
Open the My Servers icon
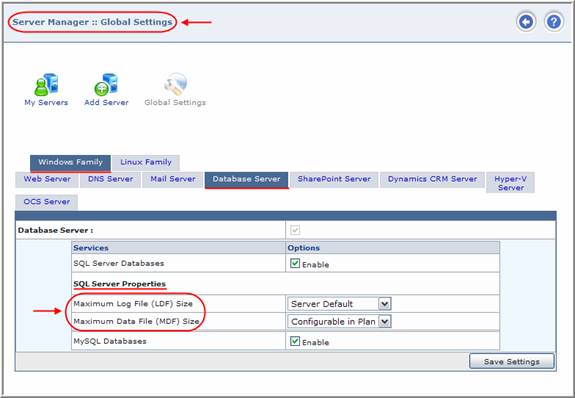point(46,85)
